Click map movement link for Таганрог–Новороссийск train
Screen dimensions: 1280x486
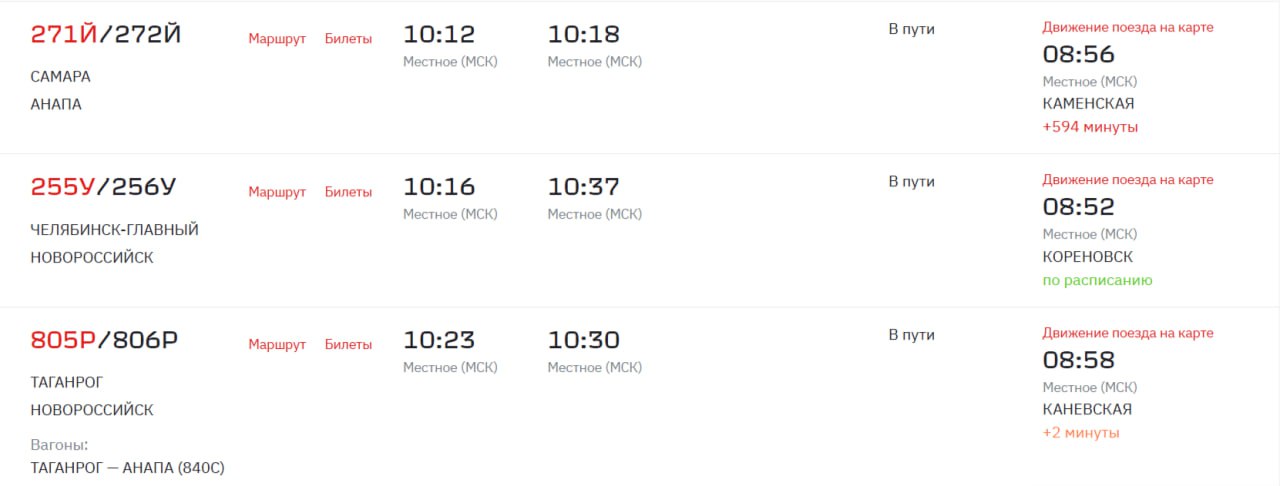point(1128,333)
